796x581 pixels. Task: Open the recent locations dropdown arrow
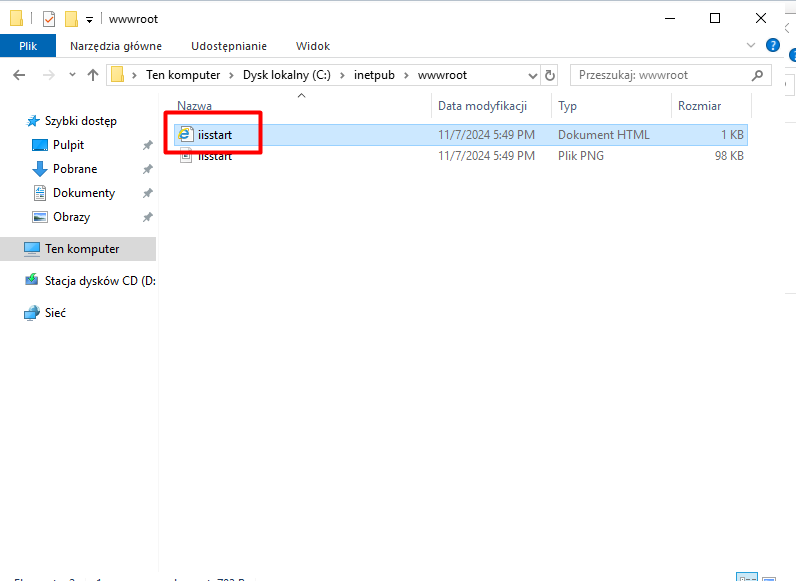pos(72,75)
